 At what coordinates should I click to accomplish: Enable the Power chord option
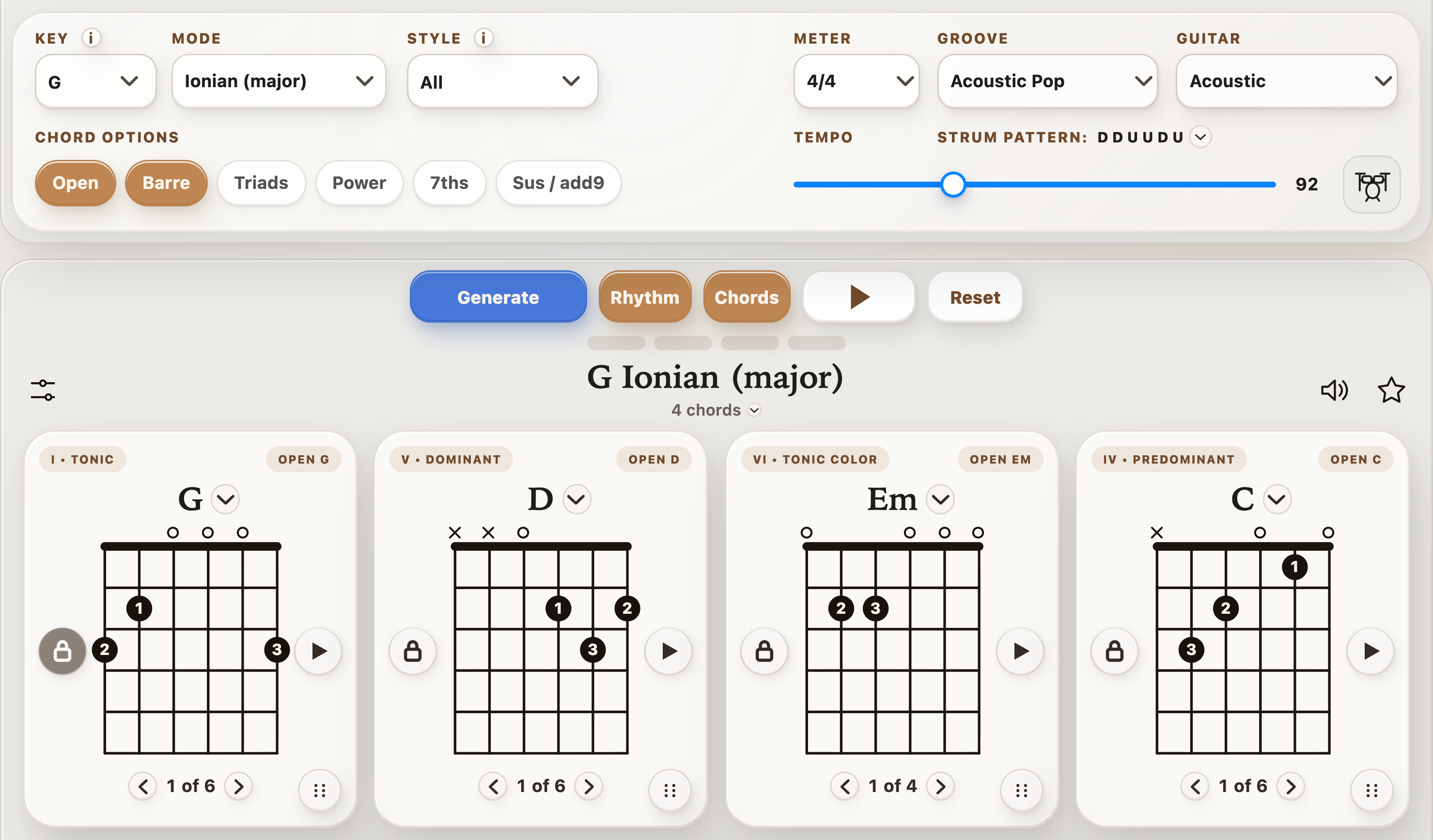point(359,183)
